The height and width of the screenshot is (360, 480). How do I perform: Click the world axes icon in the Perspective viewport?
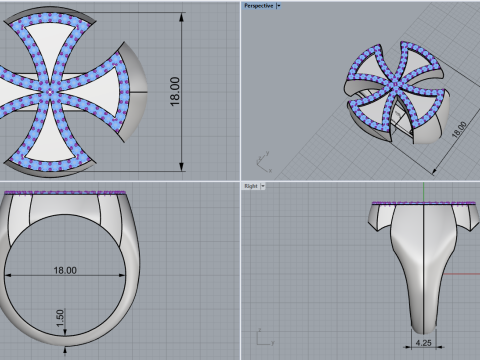(264, 162)
